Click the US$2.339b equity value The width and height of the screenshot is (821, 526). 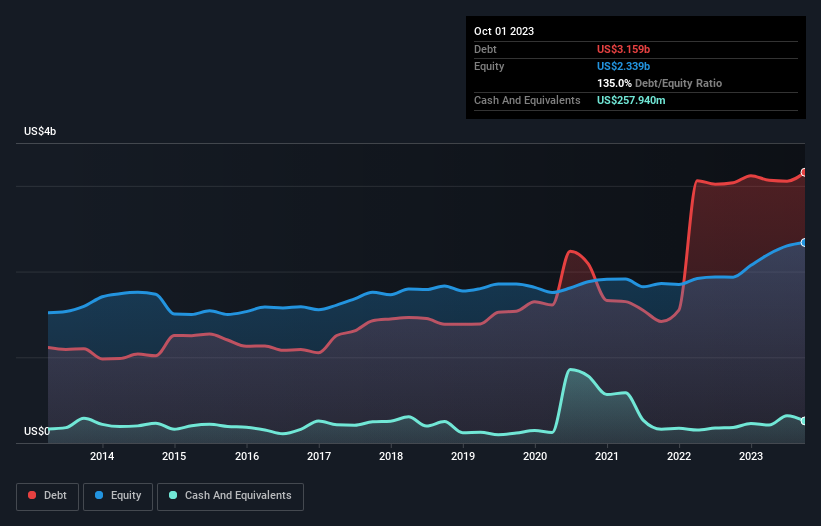(x=623, y=66)
